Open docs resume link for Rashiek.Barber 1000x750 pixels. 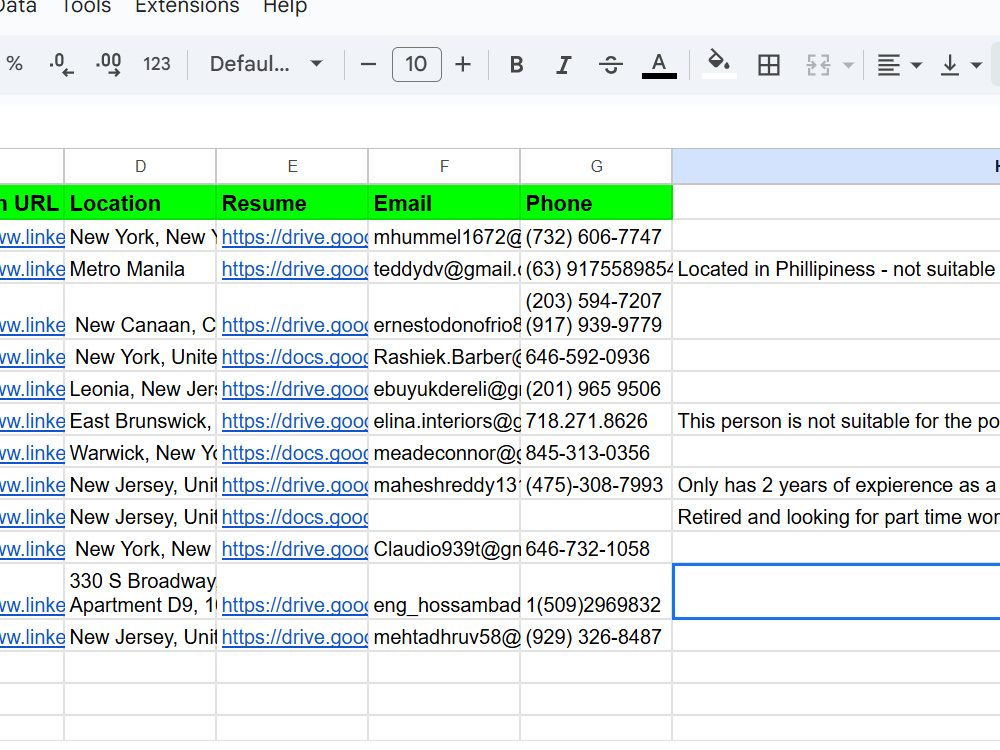295,357
